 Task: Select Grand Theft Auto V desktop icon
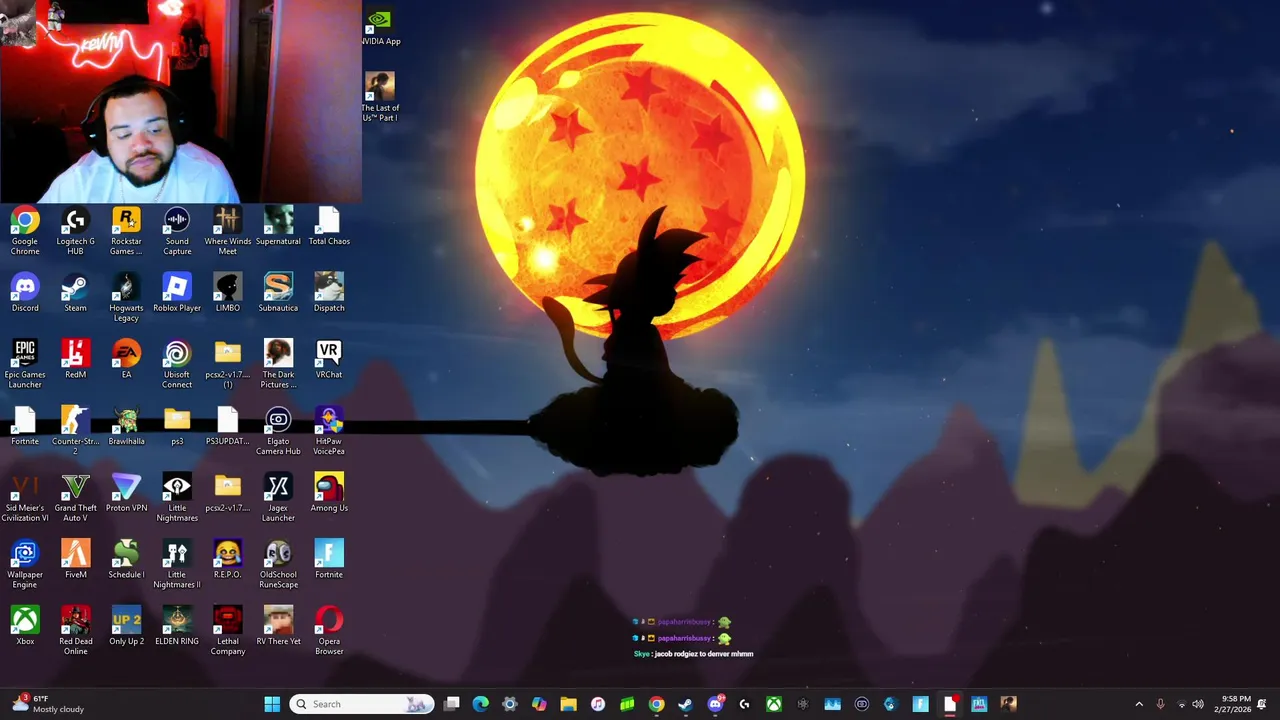[x=75, y=499]
